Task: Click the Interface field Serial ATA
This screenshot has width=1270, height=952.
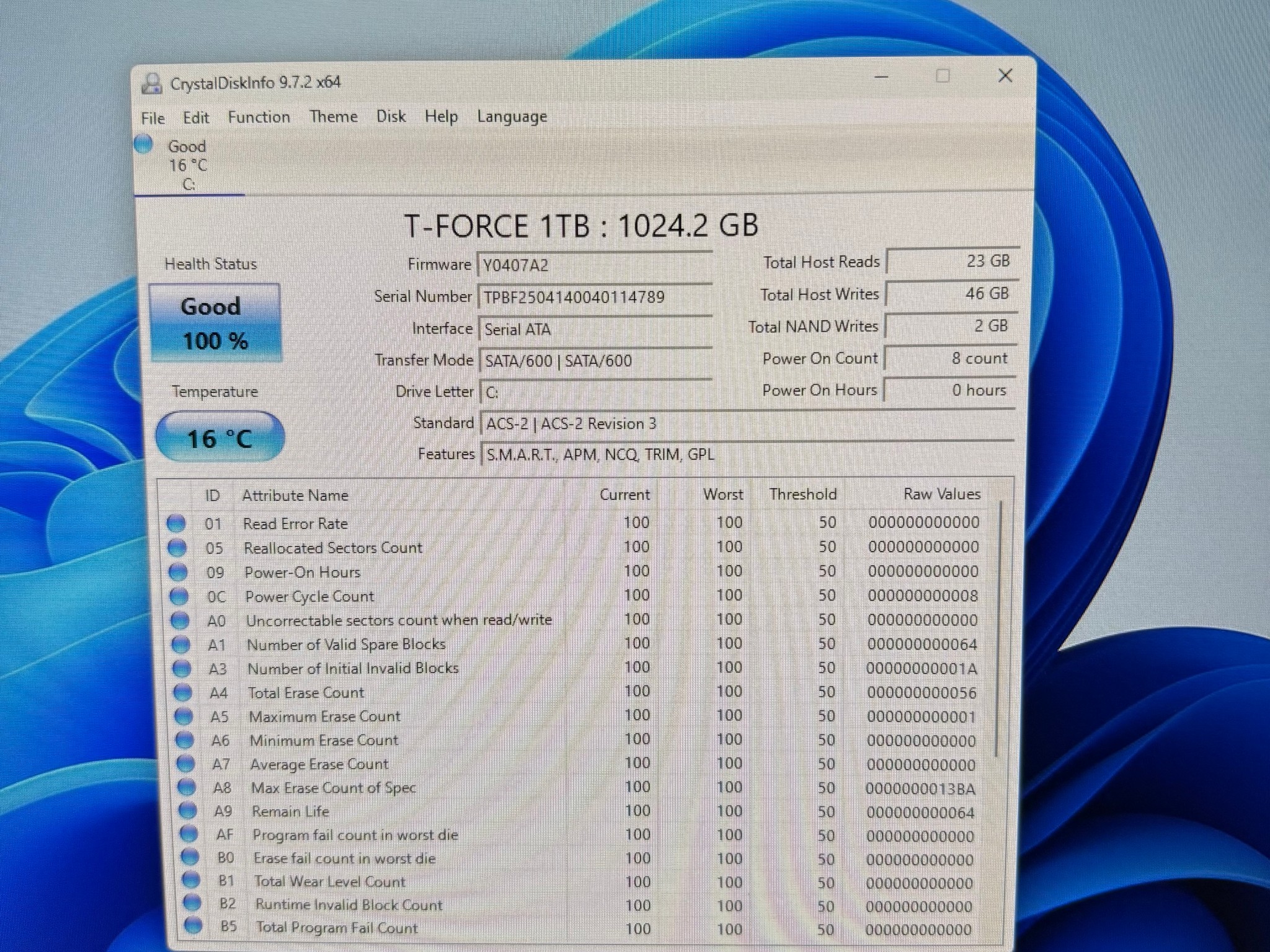Action: 595,329
